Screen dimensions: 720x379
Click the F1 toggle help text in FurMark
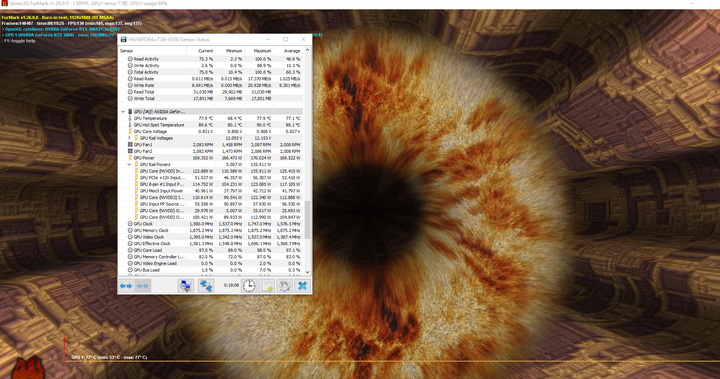(19, 41)
